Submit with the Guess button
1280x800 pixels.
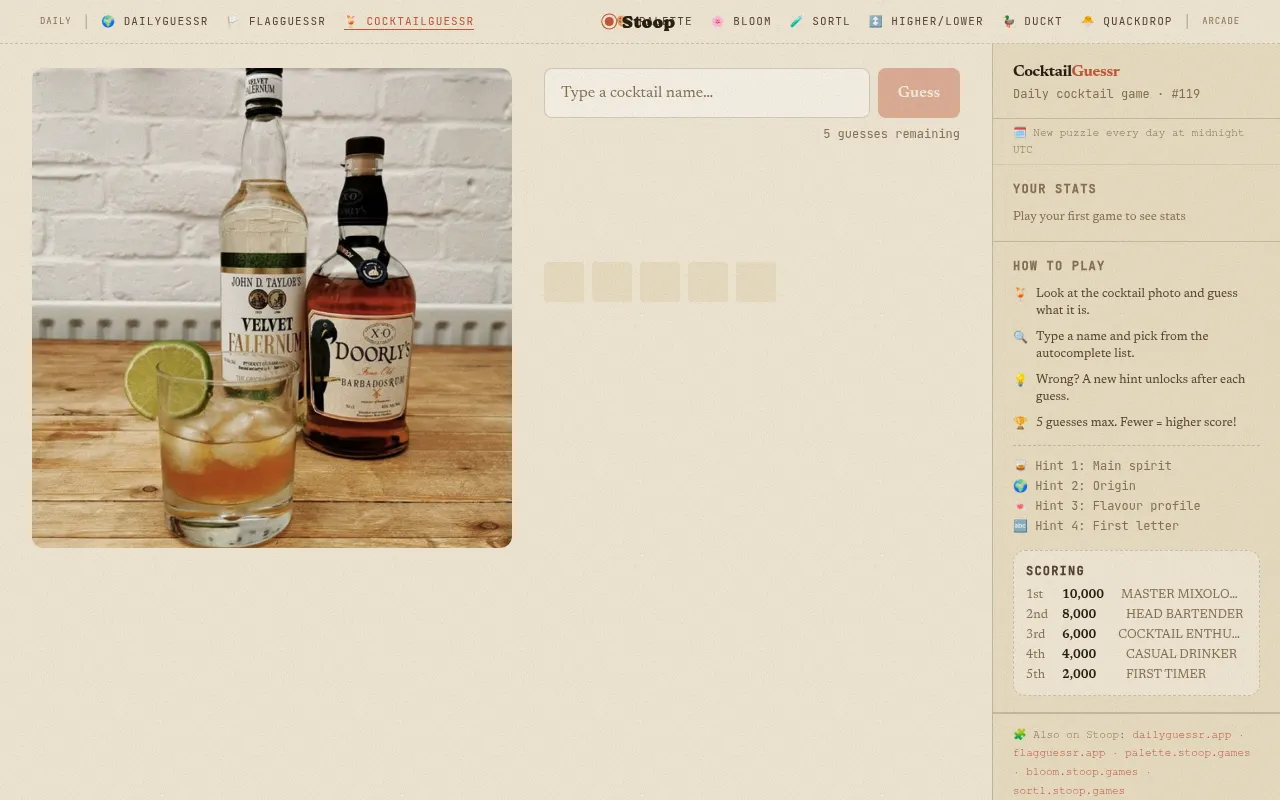pos(919,93)
